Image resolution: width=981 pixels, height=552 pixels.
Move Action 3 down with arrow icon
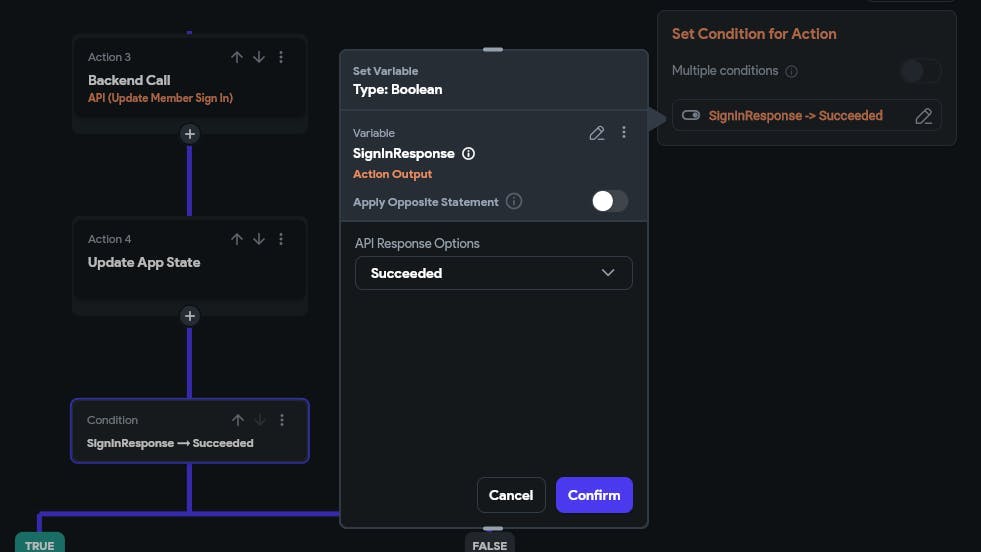(259, 57)
